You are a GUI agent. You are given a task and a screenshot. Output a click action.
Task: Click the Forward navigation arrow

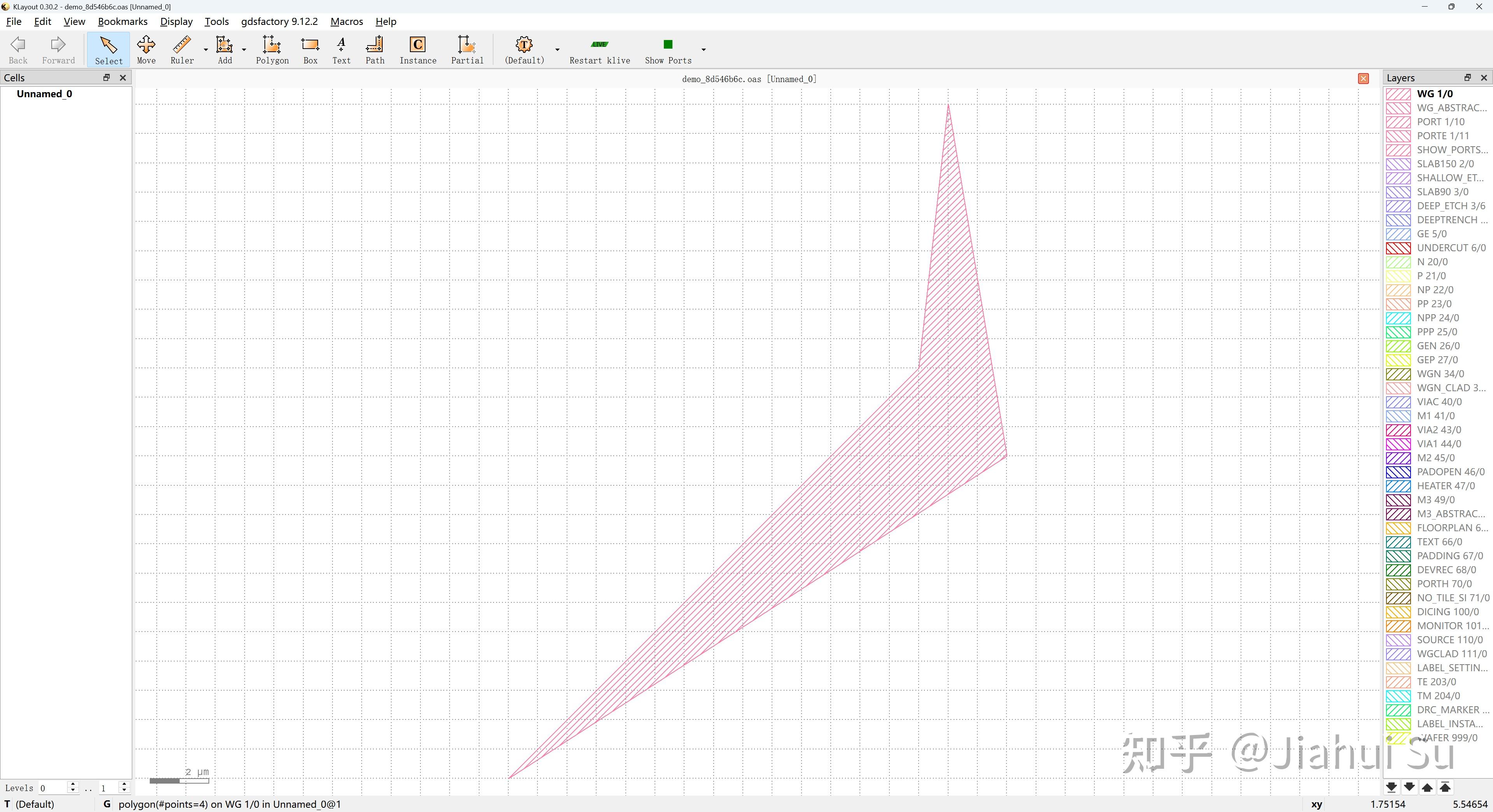[59, 50]
